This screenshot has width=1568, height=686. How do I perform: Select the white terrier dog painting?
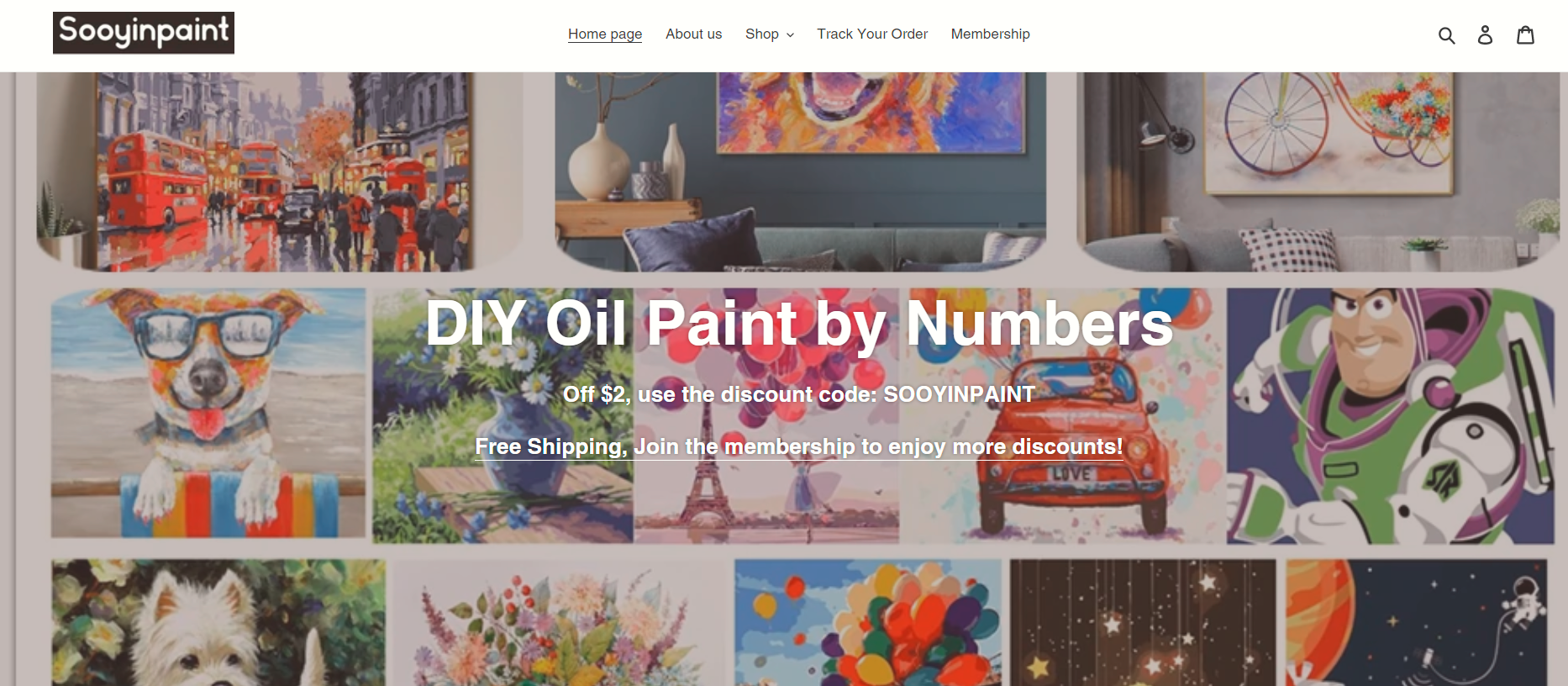click(218, 623)
